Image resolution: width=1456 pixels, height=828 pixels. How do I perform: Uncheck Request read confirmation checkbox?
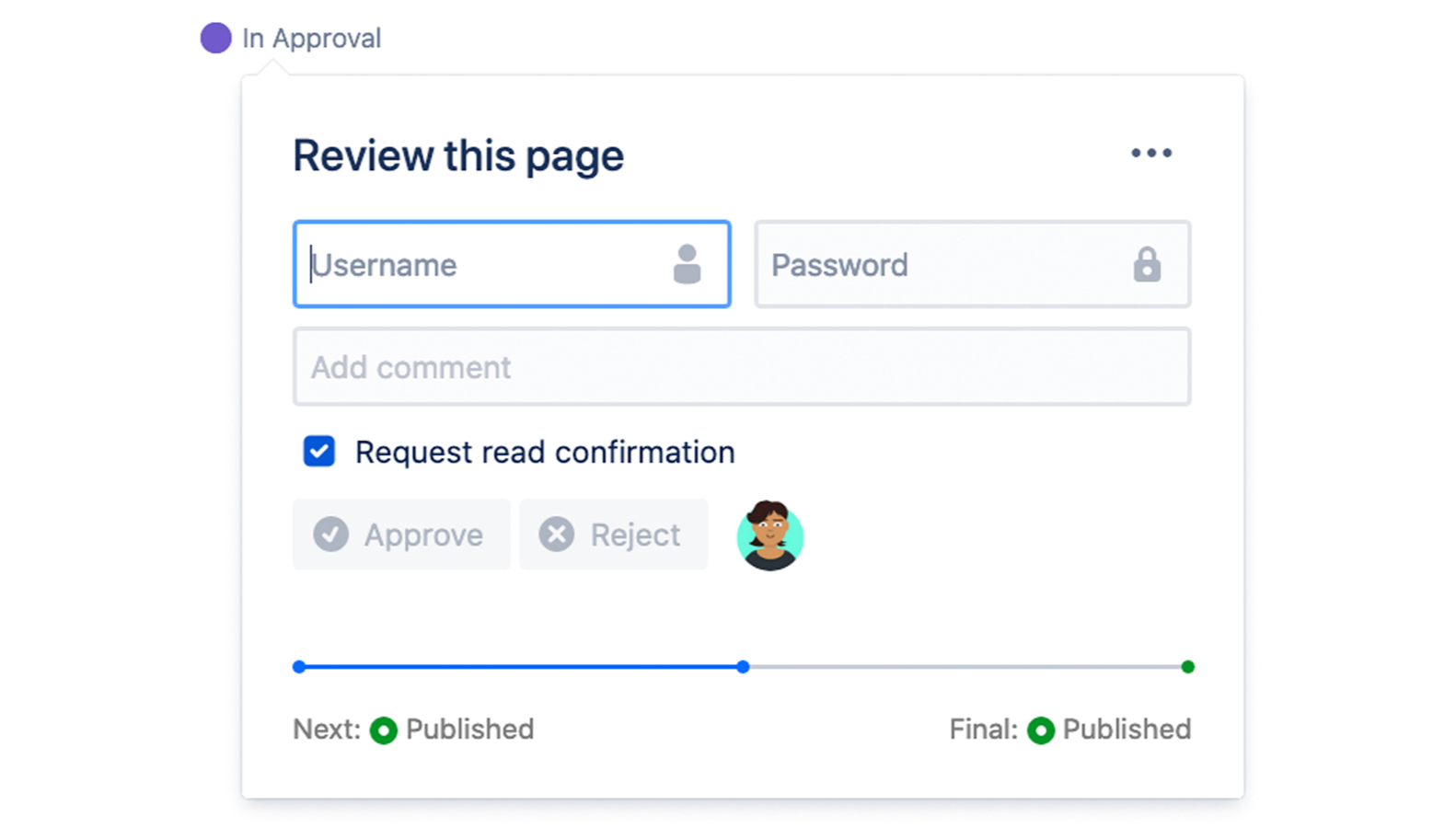click(x=319, y=452)
